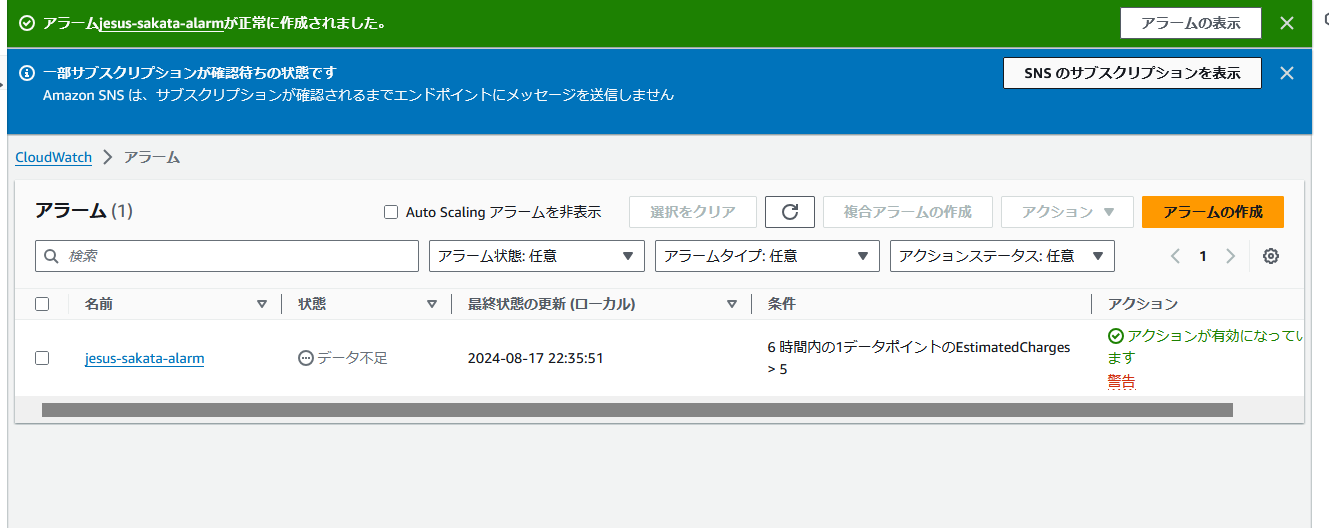
Task: Open the アクション dropdown button
Action: click(1067, 212)
